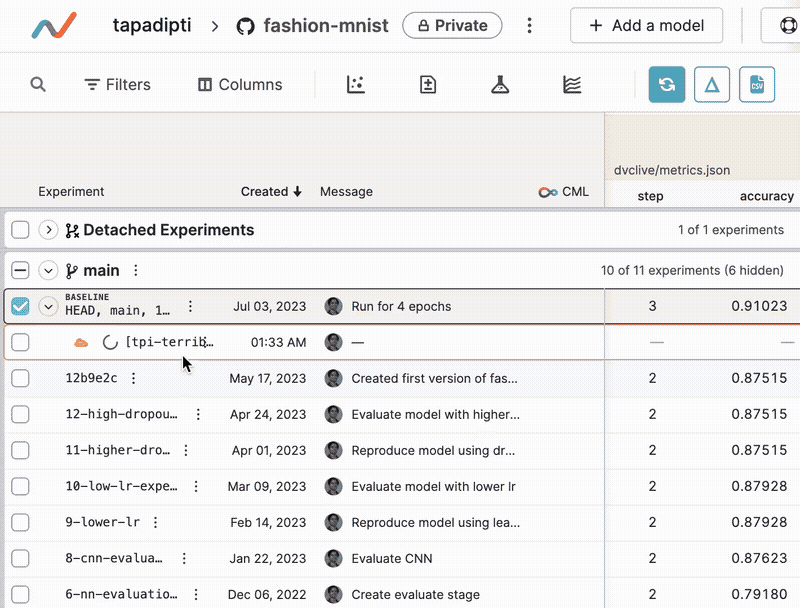
Task: Check the 12-high-dropou row checkbox
Action: [20, 414]
